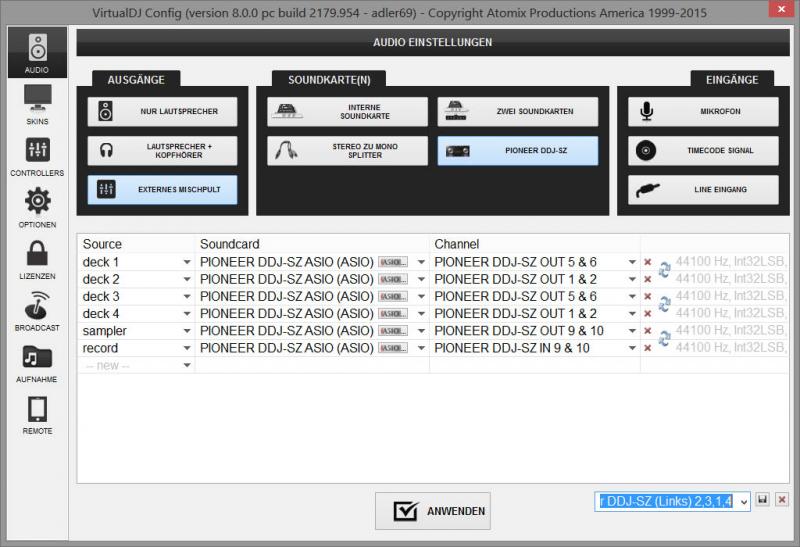Image resolution: width=800 pixels, height=547 pixels.
Task: Click ASIO settings badge on record row
Action: [392, 348]
